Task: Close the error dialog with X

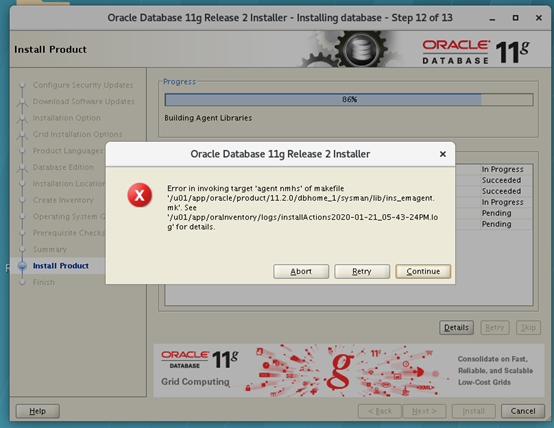Action: tap(442, 154)
